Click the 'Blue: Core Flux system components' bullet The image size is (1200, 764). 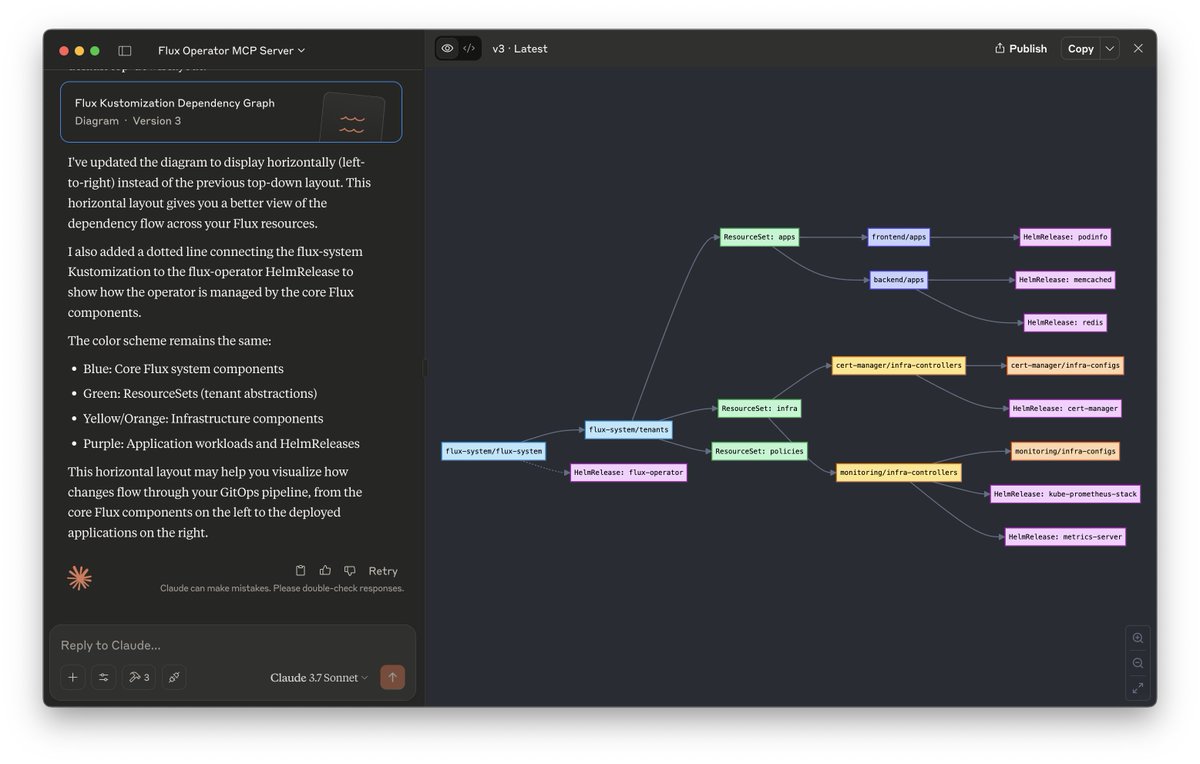click(183, 369)
